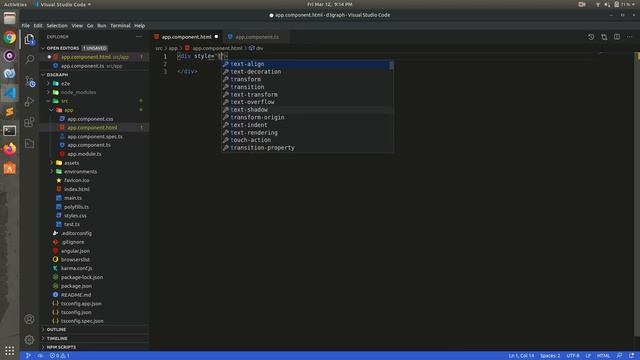
Task: Open the Explorer view in activity bar
Action: 29,39
